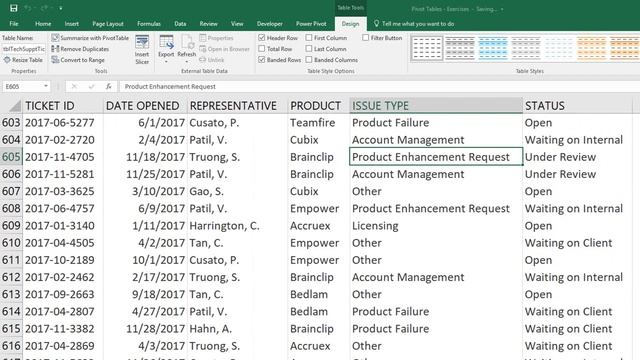Open the Home tab
The image size is (640, 360).
point(43,24)
